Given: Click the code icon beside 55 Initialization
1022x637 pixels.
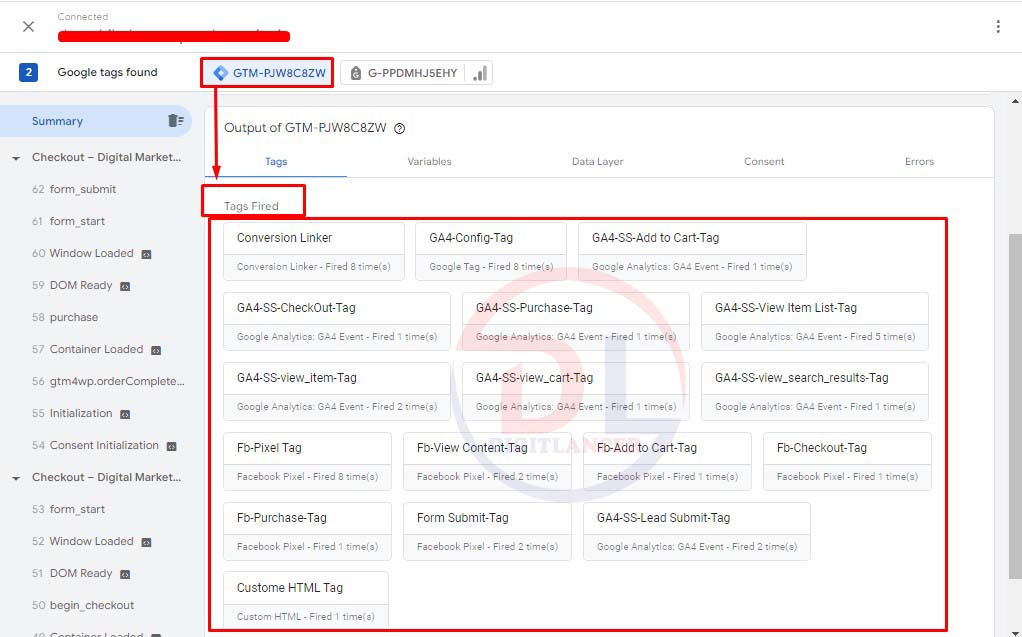Looking at the screenshot, I should (125, 414).
